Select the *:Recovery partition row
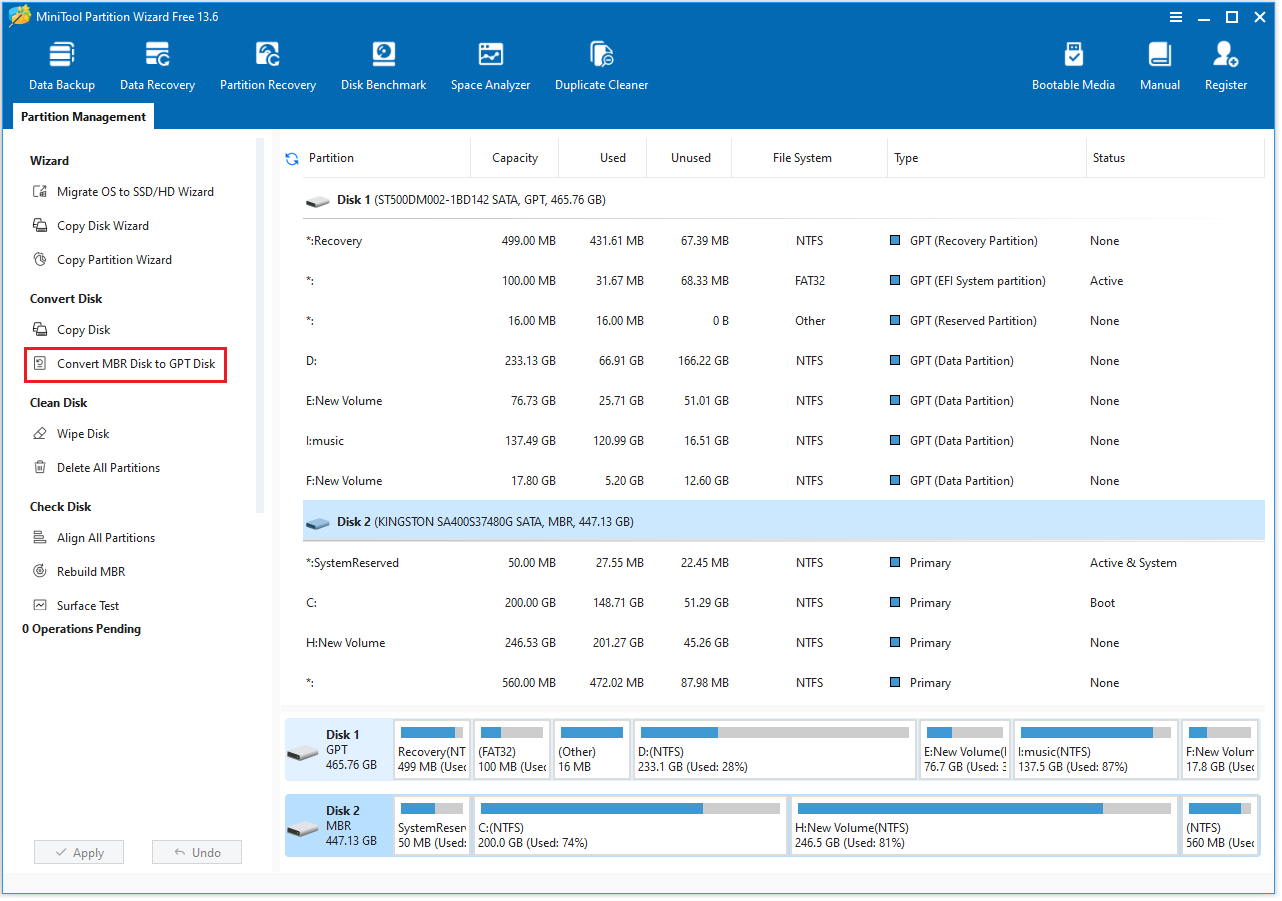Viewport: 1282px width, 901px height. [784, 241]
